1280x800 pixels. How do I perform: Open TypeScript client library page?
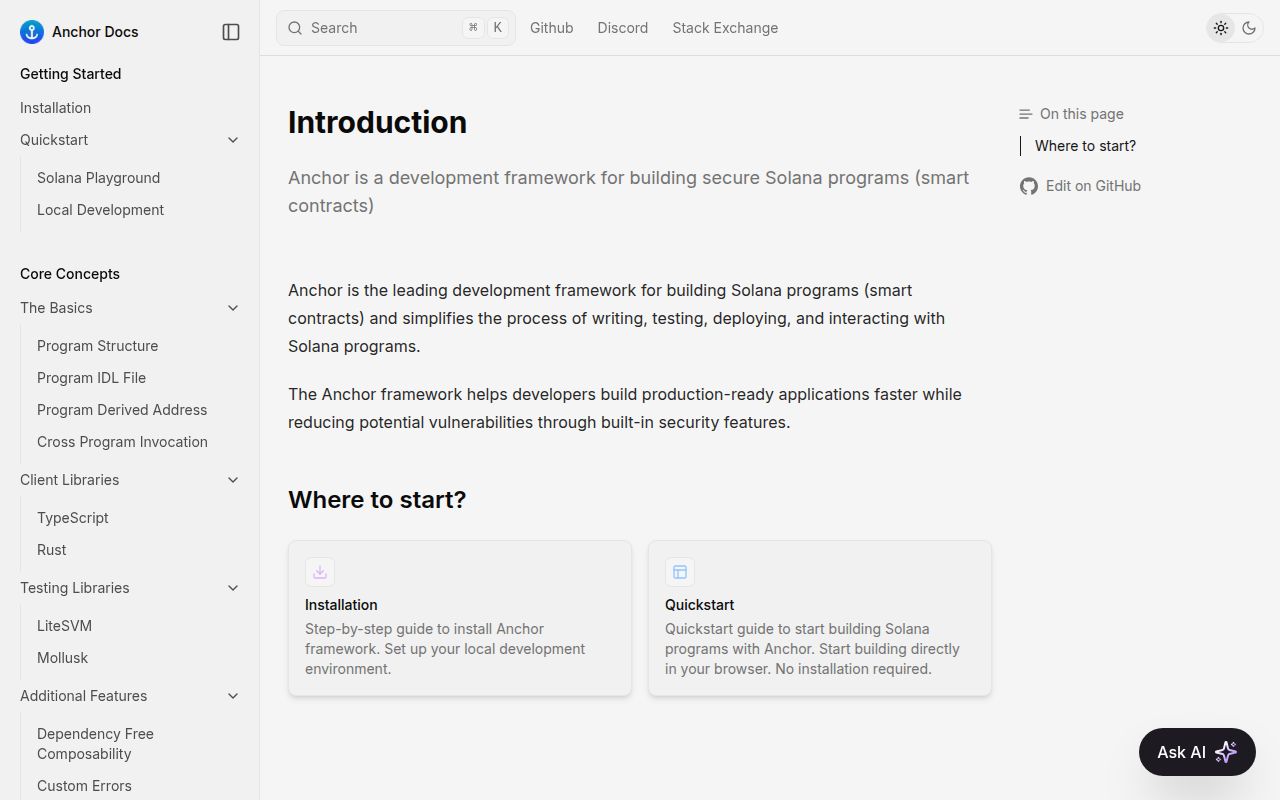(72, 518)
